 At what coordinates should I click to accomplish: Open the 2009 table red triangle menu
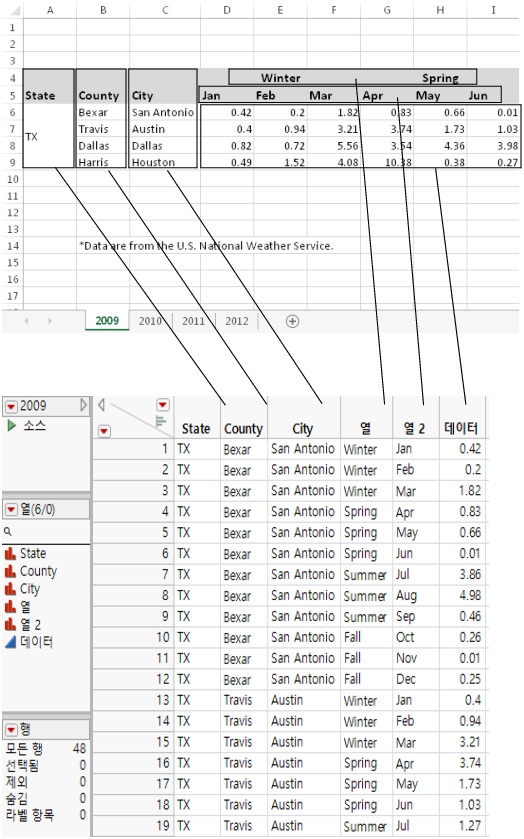click(11, 407)
